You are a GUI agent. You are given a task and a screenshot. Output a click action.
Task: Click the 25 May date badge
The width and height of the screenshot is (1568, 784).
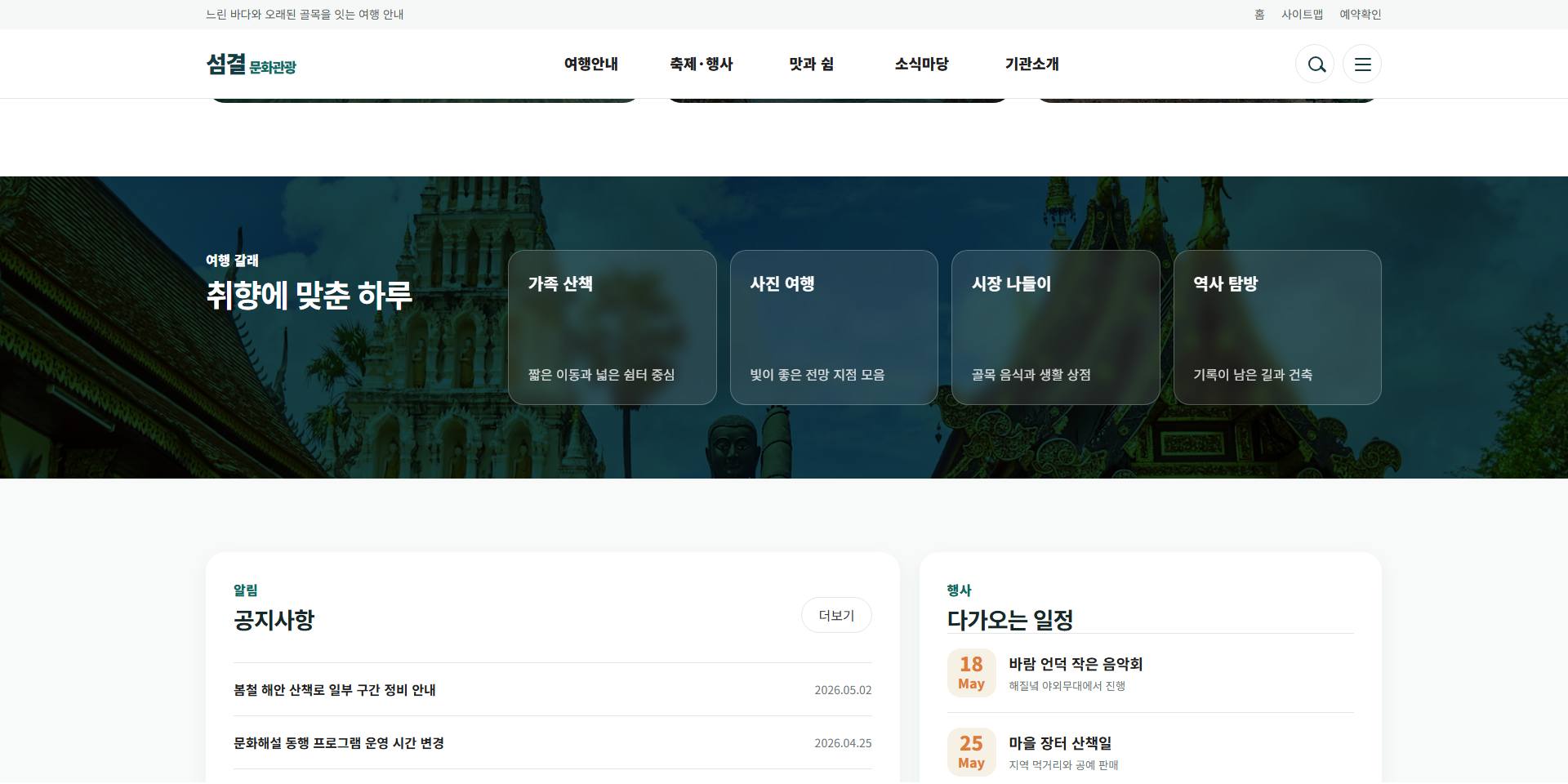click(x=971, y=752)
